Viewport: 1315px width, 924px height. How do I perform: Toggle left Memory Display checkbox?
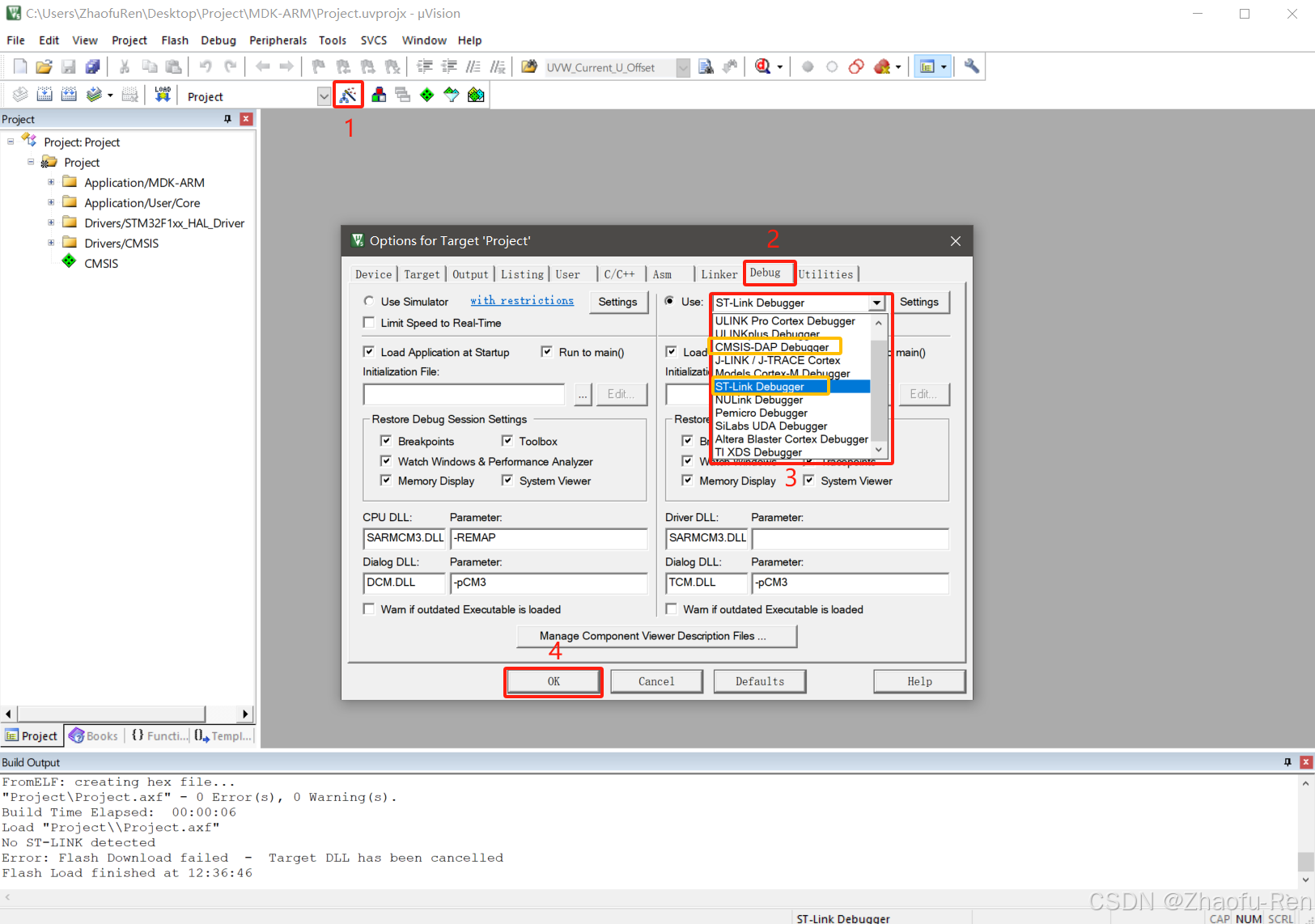(386, 481)
